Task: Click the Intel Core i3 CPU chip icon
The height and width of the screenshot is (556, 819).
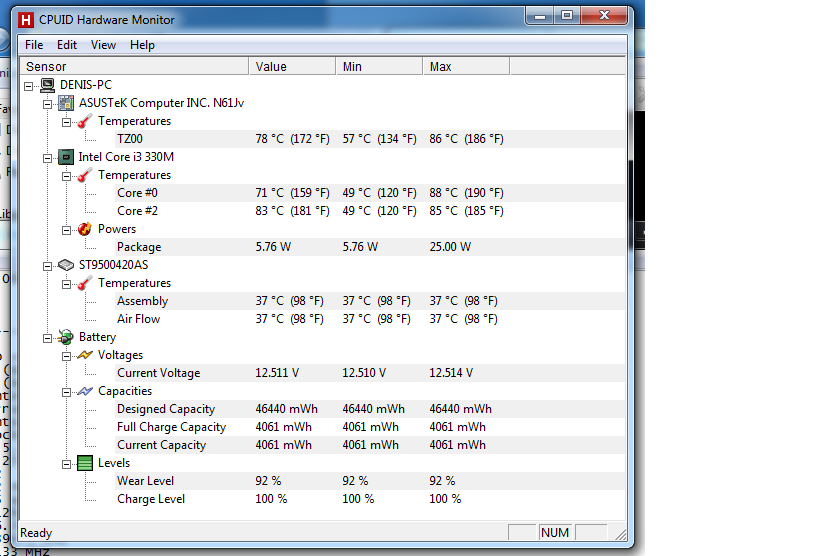Action: pos(66,157)
